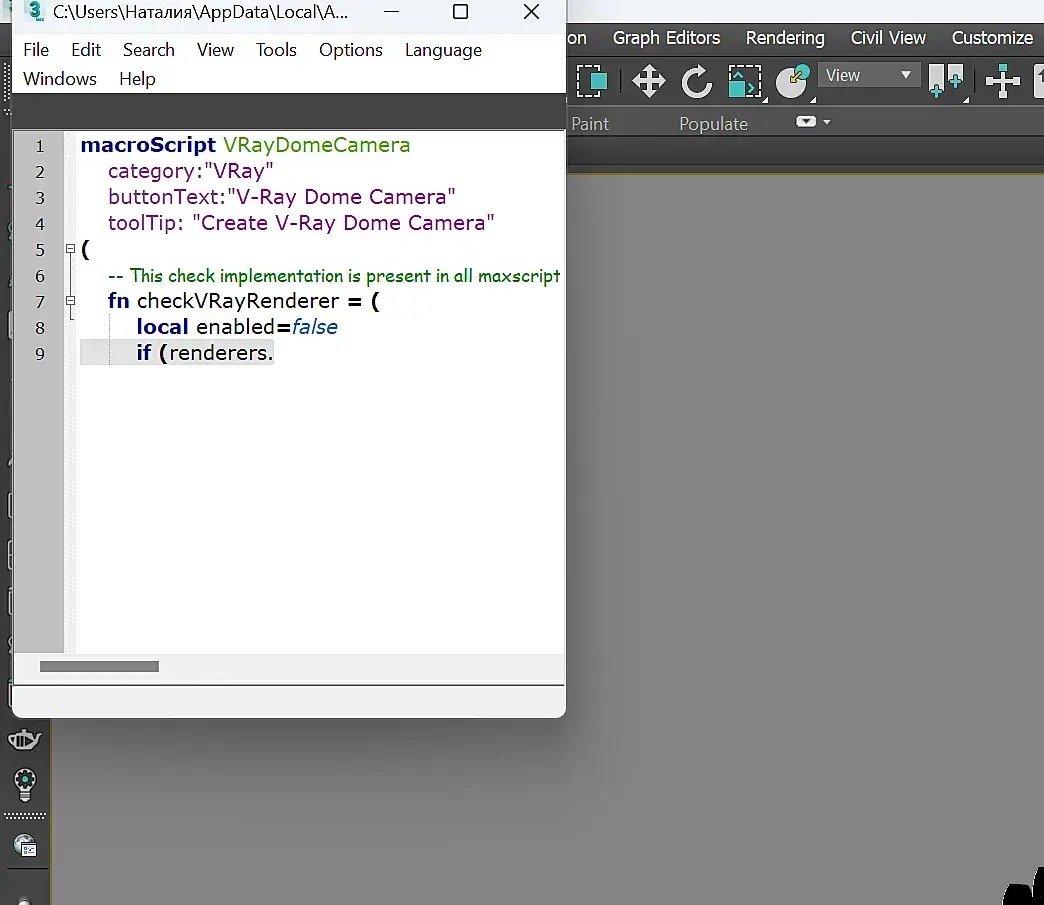
Task: Activate the Select and Move tool
Action: (x=649, y=81)
